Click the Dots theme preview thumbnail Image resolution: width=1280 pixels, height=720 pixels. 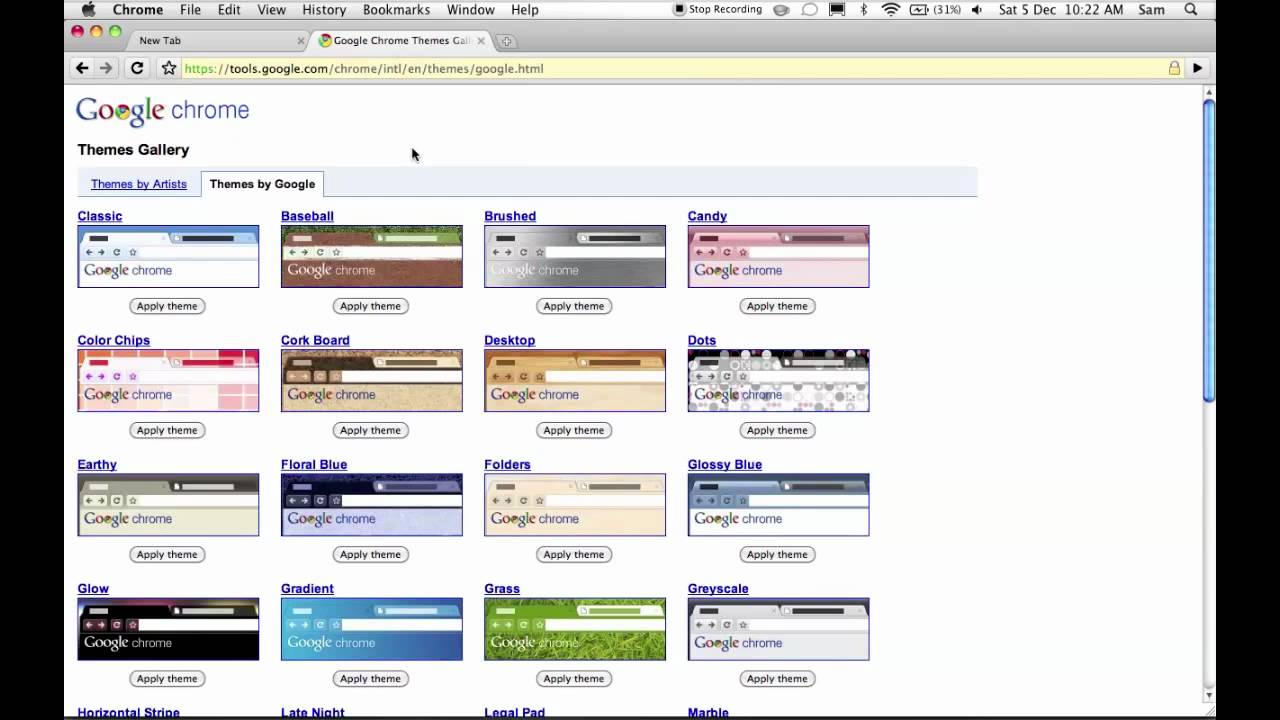pyautogui.click(x=778, y=380)
